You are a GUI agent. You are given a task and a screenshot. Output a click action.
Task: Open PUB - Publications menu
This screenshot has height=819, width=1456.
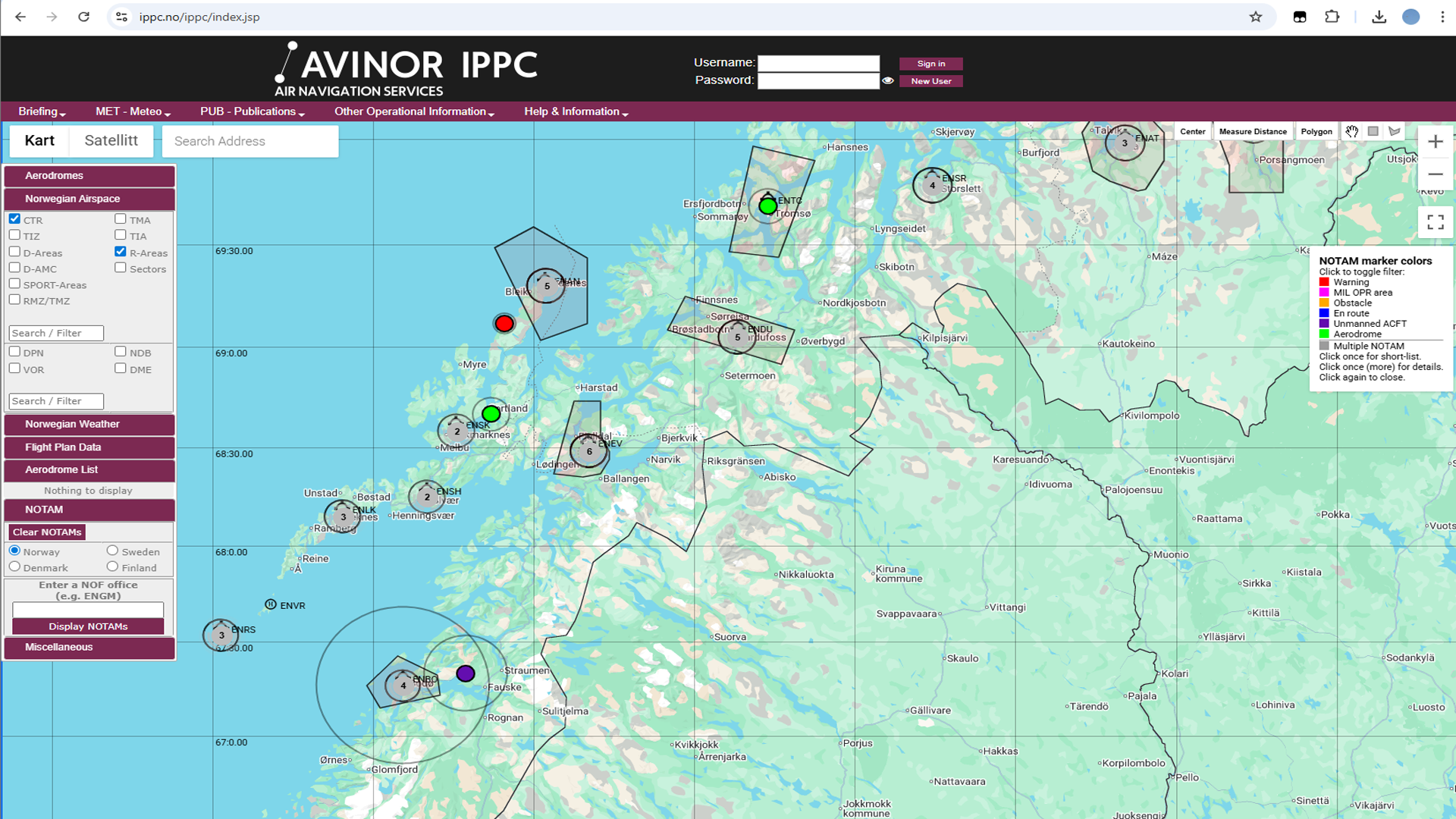(x=252, y=111)
